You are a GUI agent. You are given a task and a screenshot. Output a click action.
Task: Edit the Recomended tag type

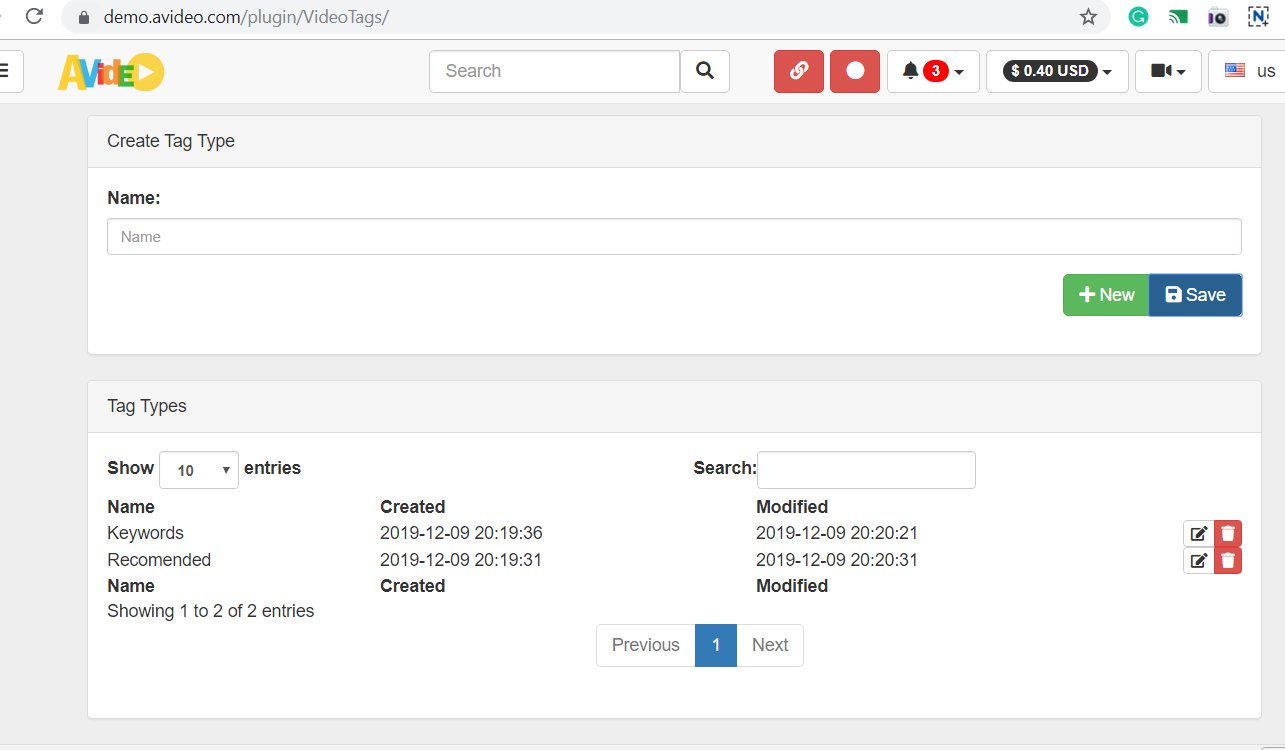click(1198, 560)
